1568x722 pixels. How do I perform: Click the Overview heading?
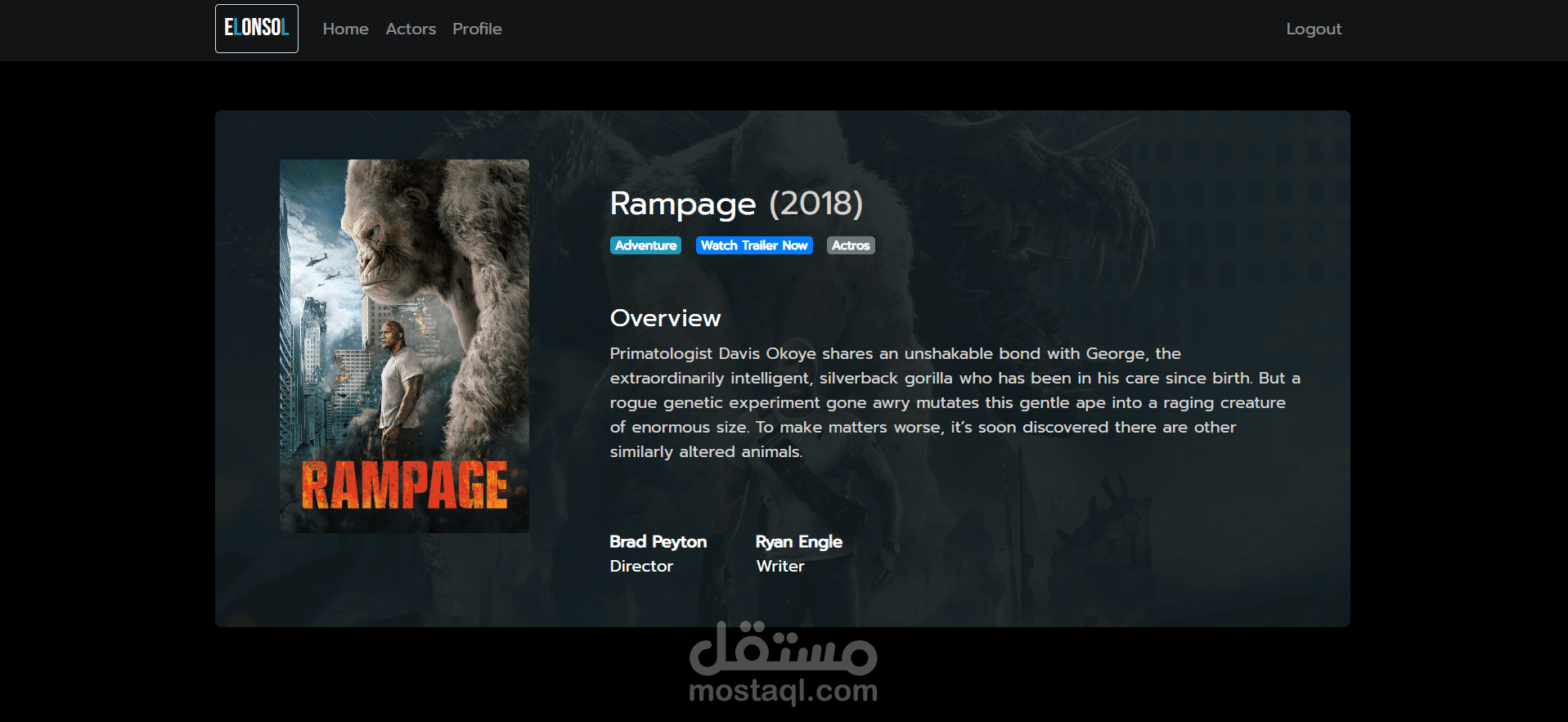tap(665, 318)
